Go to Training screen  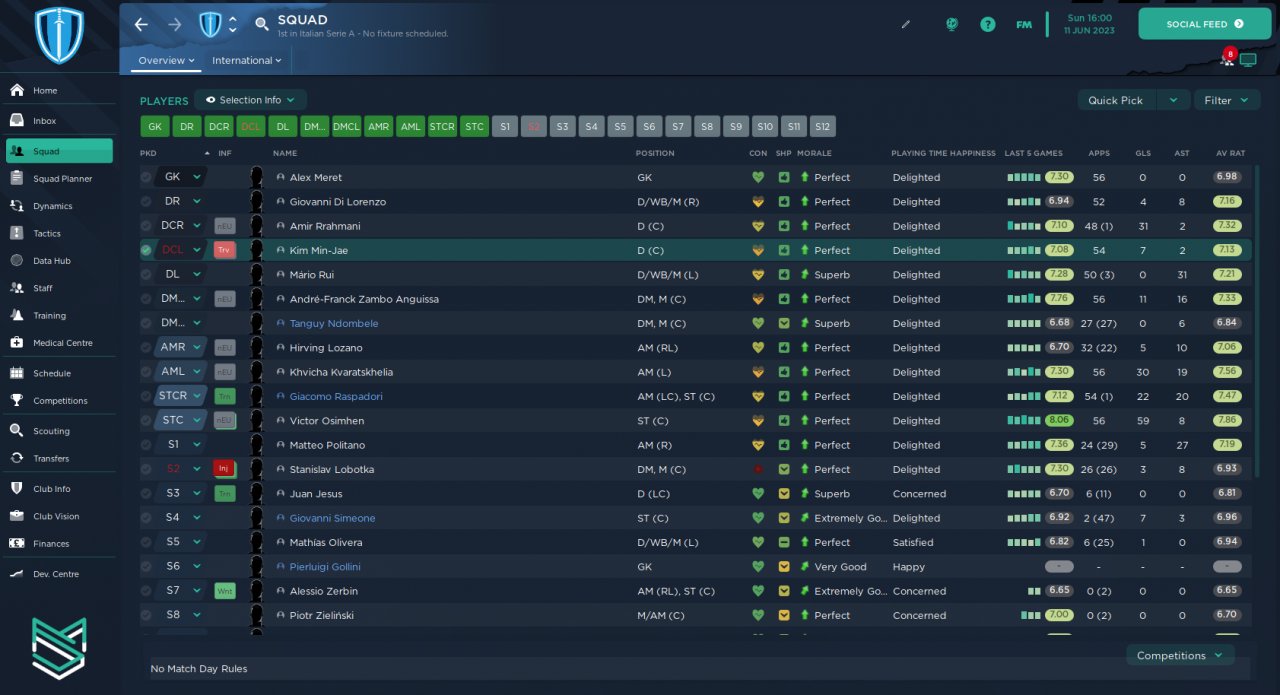(x=57, y=315)
